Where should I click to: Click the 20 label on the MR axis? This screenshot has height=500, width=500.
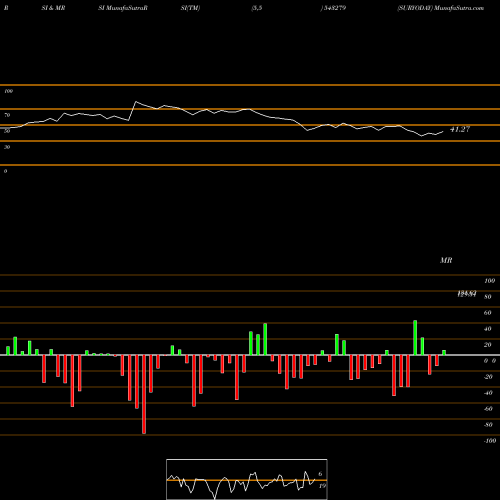(x=488, y=345)
